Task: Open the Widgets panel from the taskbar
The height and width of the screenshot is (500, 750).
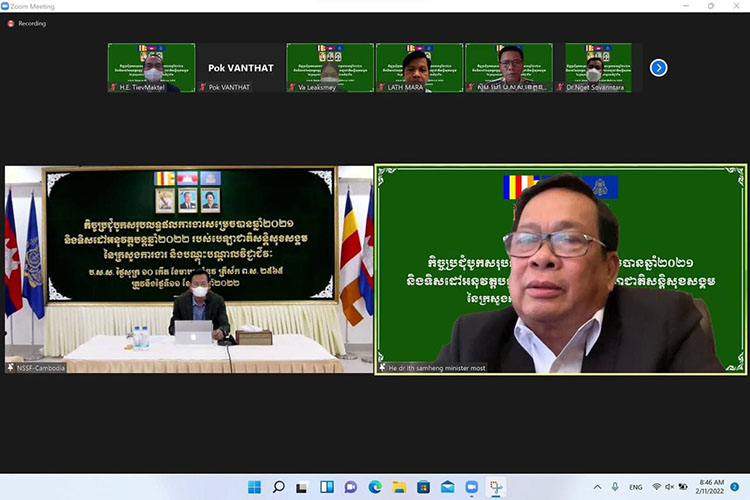Action: tap(327, 487)
